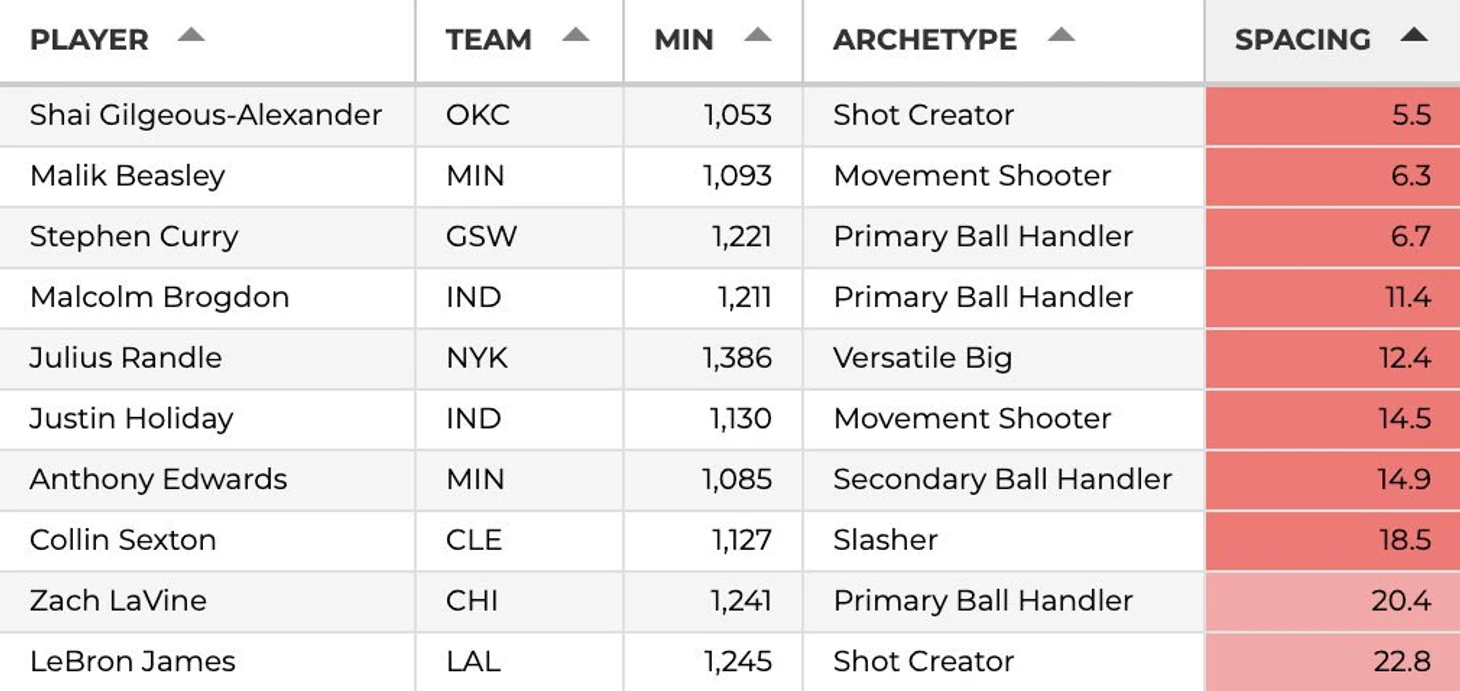Open LeBron James player entry

coord(730,662)
